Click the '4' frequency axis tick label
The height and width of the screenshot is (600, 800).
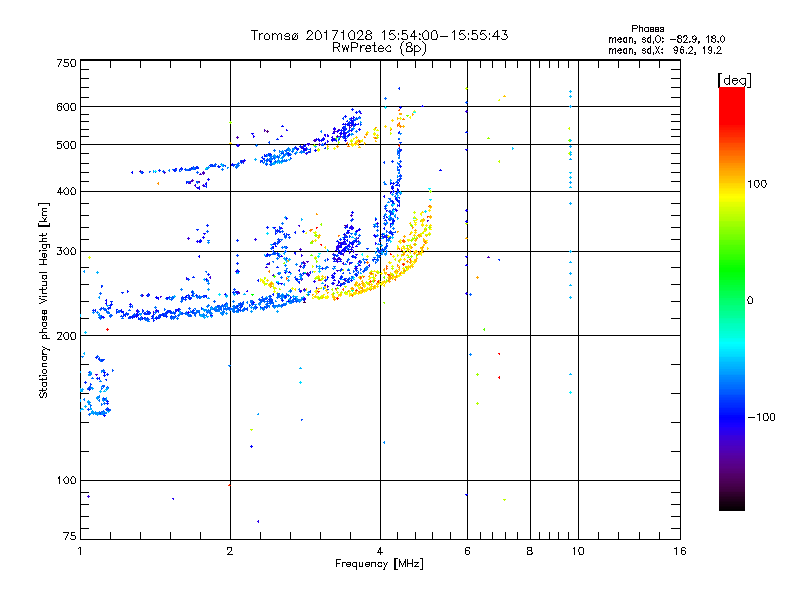point(380,551)
